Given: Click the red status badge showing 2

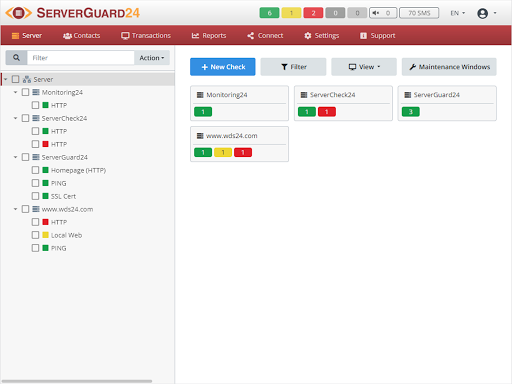Looking at the screenshot, I should pyautogui.click(x=313, y=13).
